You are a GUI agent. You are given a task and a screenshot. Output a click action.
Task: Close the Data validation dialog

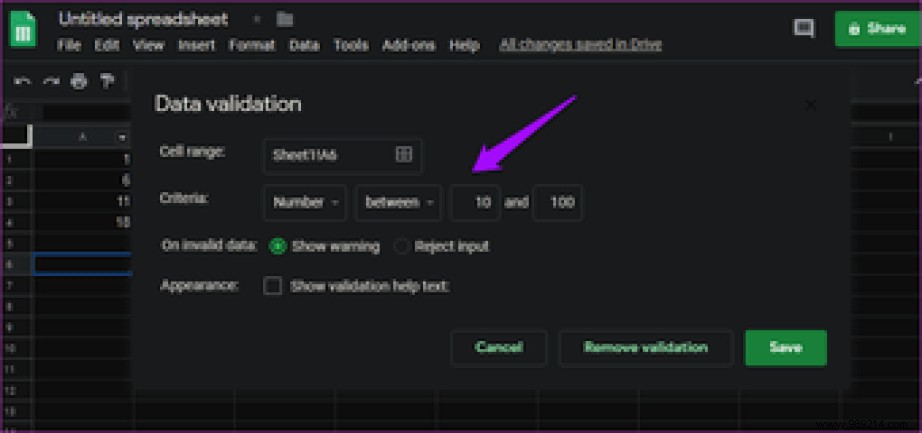tap(811, 106)
